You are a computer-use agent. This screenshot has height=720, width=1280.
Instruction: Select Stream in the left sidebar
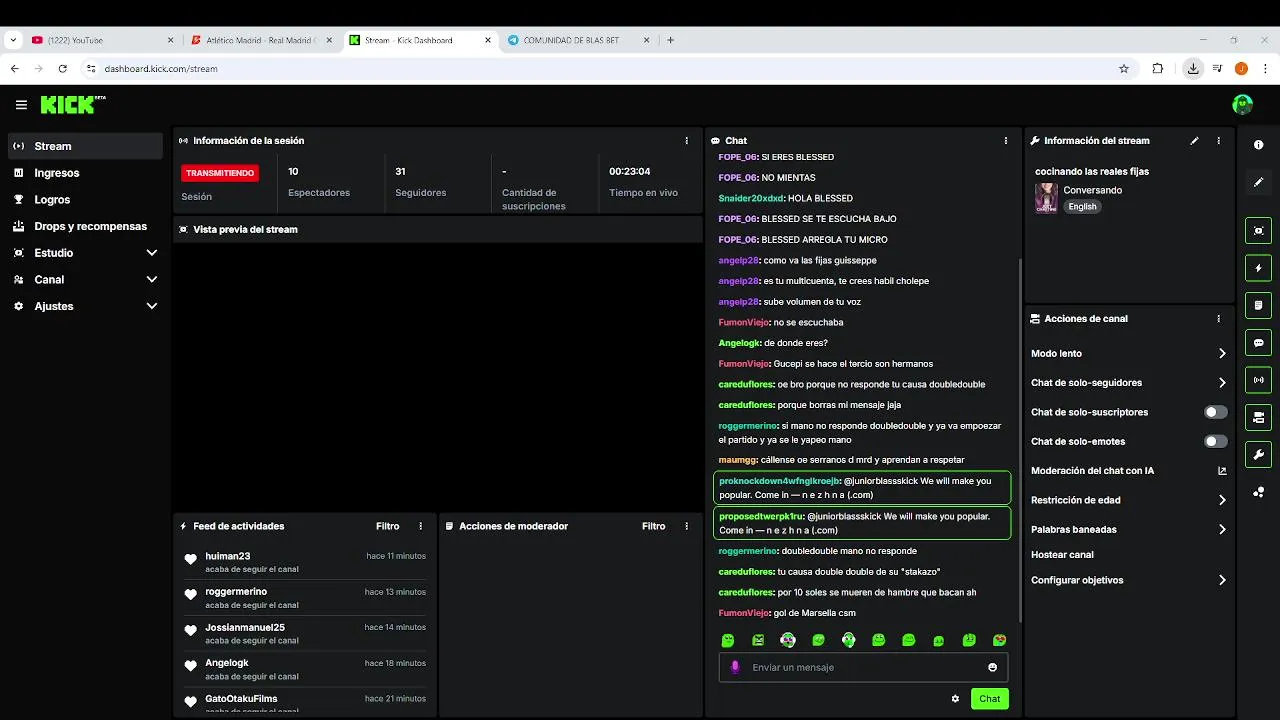pos(85,146)
